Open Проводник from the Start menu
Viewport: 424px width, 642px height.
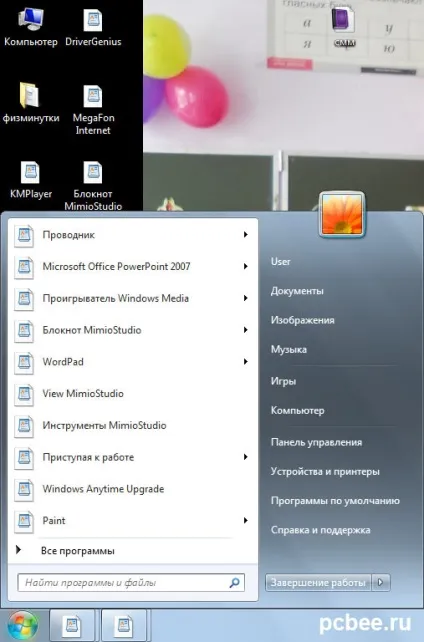[x=132, y=235]
